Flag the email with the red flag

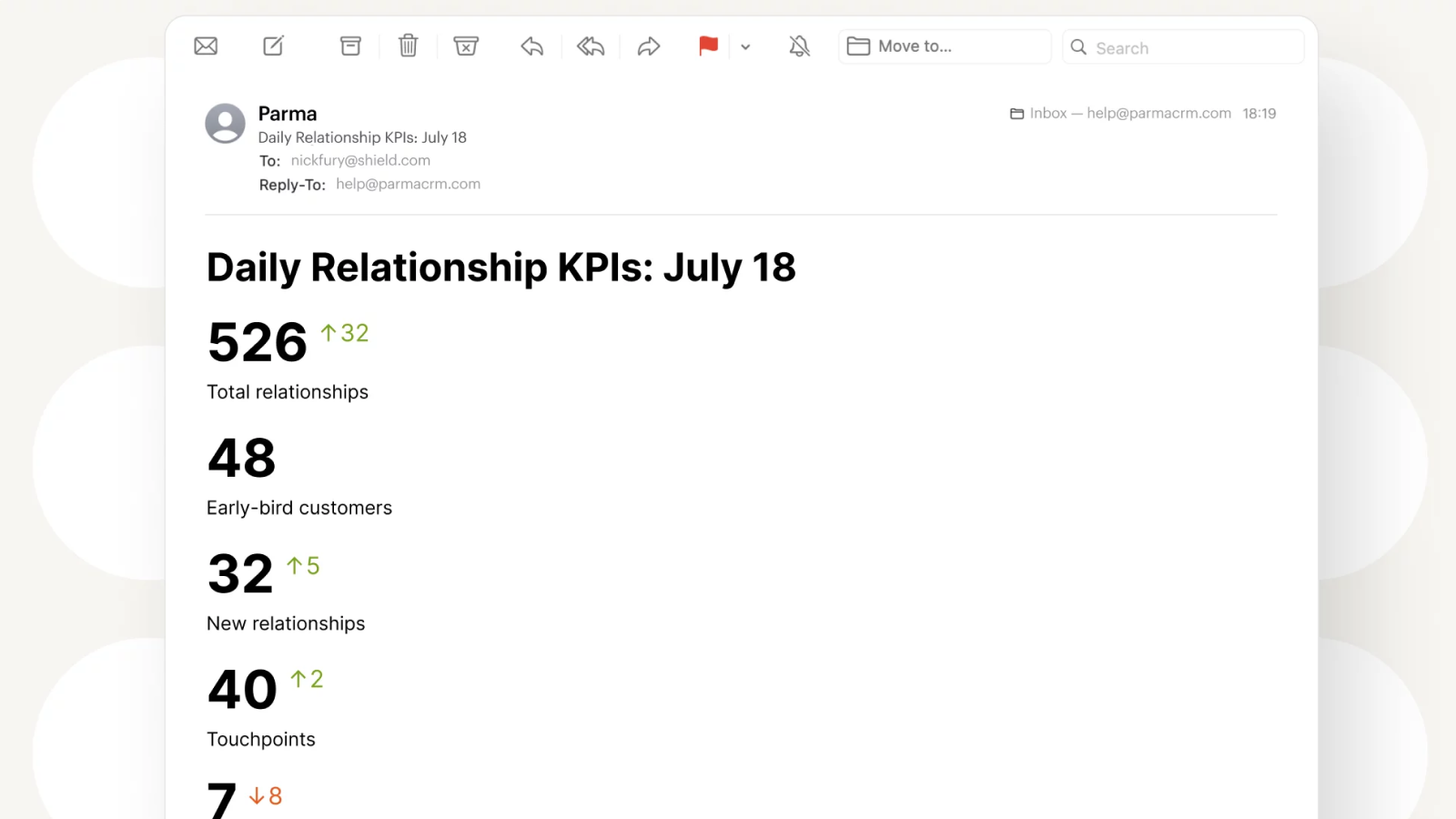[709, 45]
